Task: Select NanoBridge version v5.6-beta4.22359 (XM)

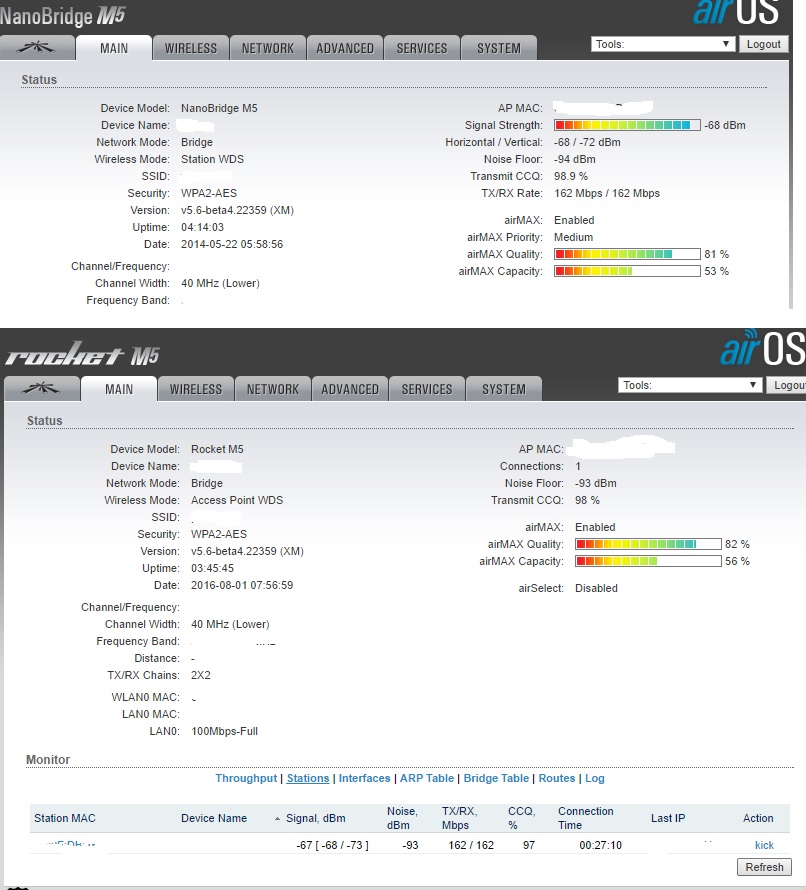Action: pos(237,210)
